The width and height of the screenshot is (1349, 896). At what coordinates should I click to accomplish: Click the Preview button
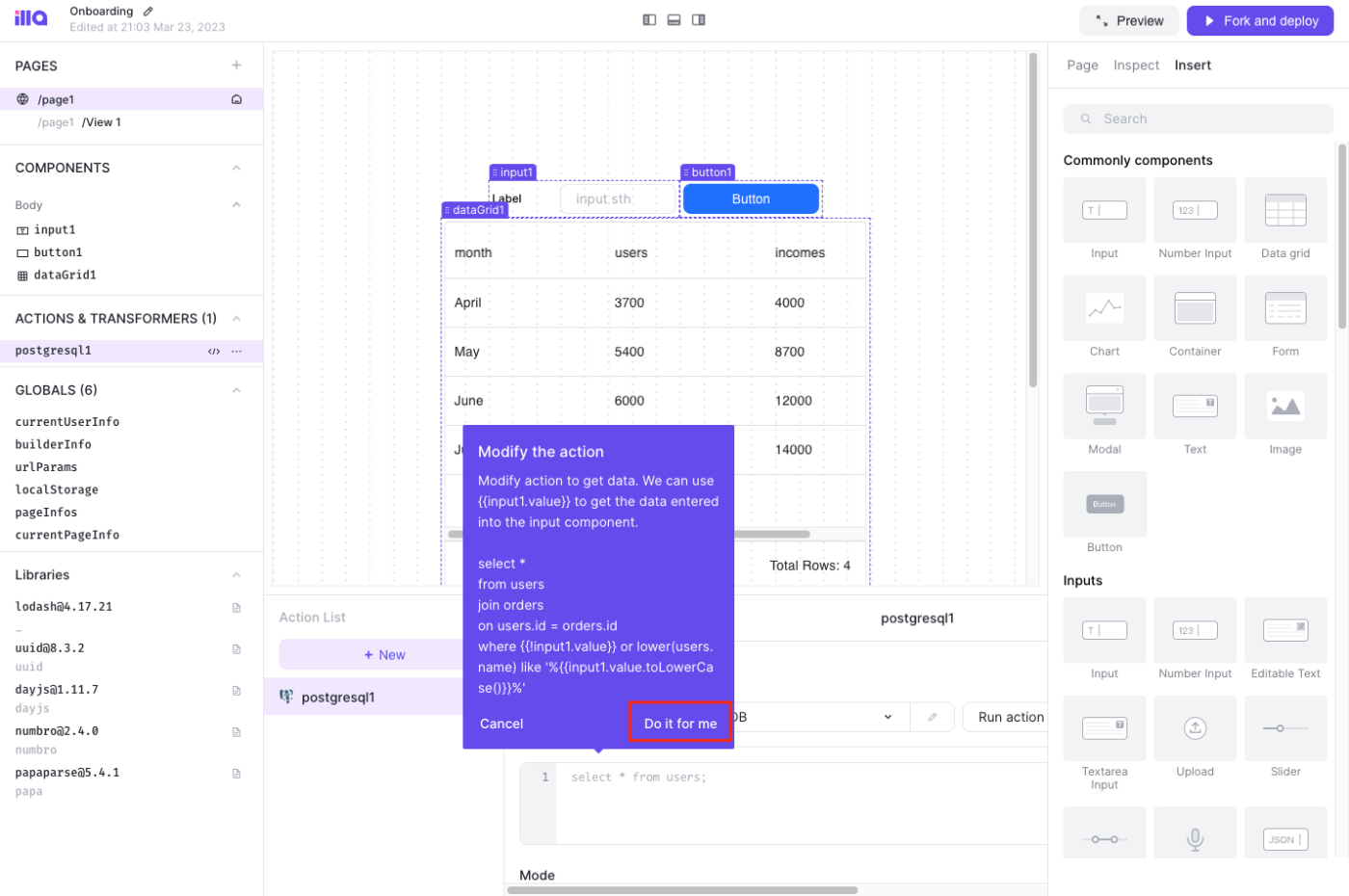point(1128,20)
